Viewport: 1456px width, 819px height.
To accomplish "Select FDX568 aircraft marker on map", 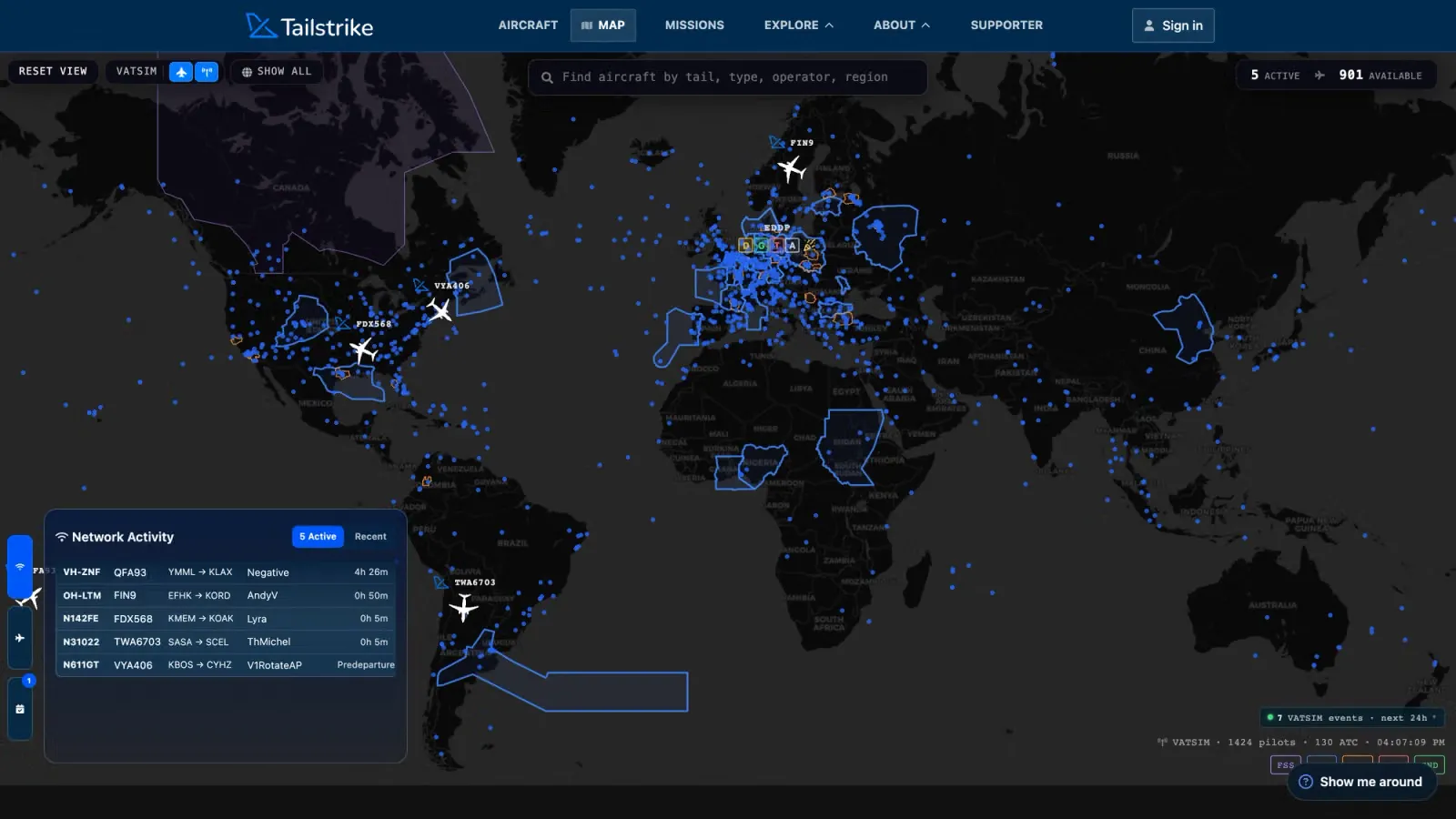I will (363, 349).
